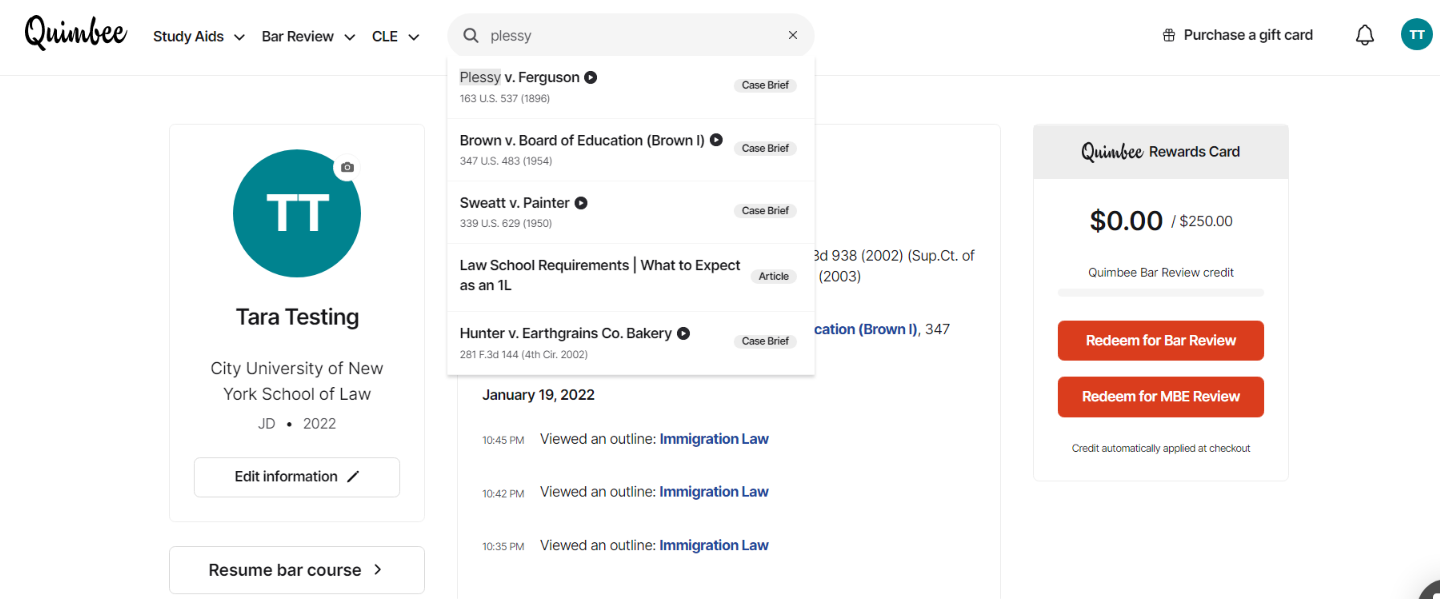The height and width of the screenshot is (599, 1440).
Task: Click the Tara Testing profile name
Action: 297,317
